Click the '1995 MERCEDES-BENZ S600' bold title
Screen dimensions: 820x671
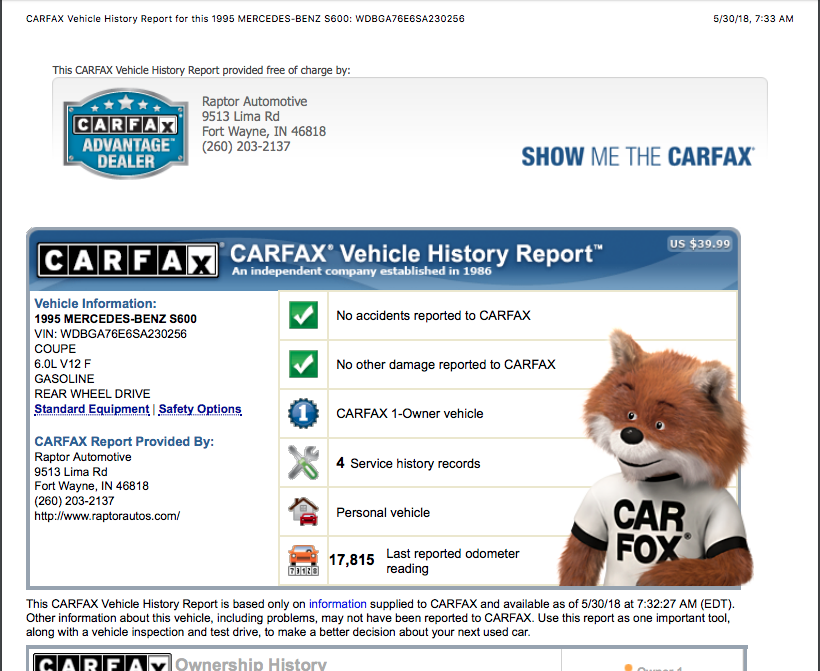pyautogui.click(x=116, y=319)
